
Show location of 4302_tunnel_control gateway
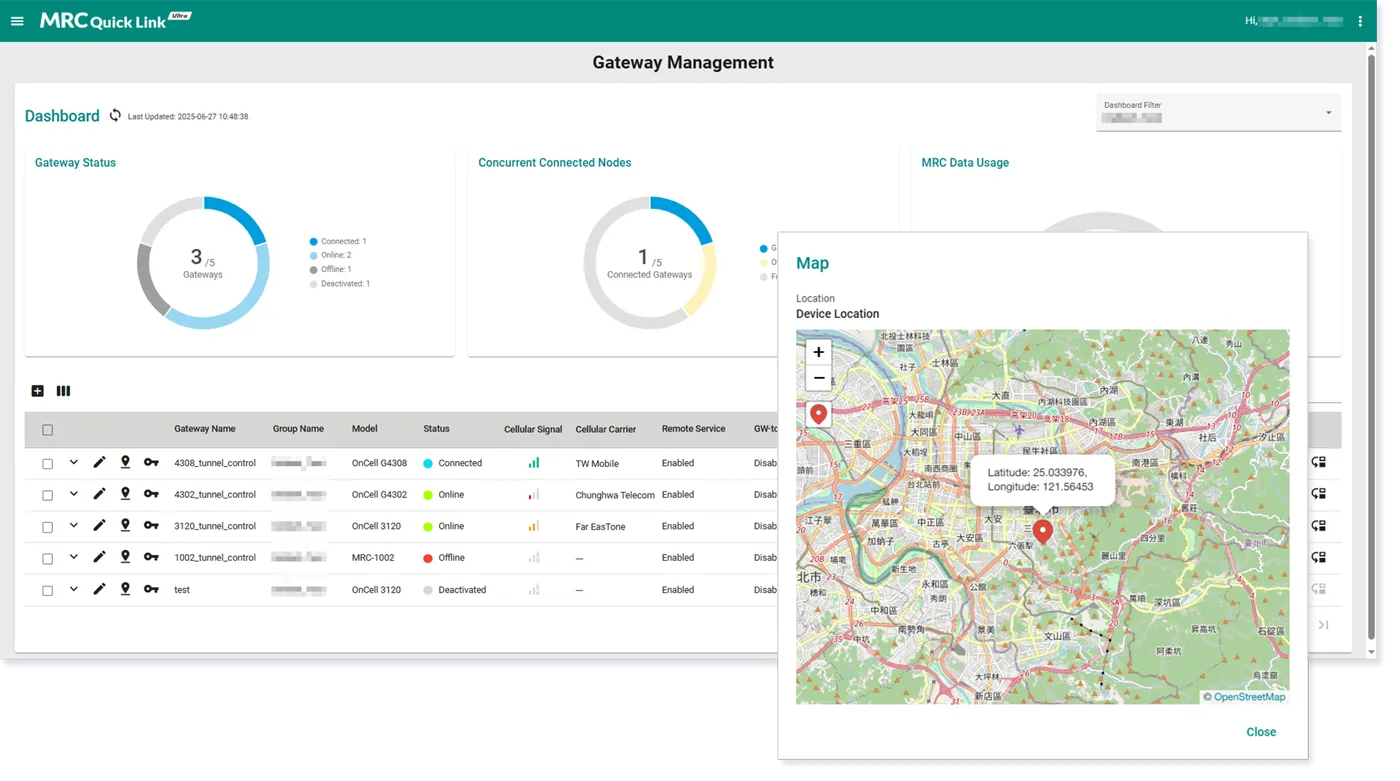point(125,494)
